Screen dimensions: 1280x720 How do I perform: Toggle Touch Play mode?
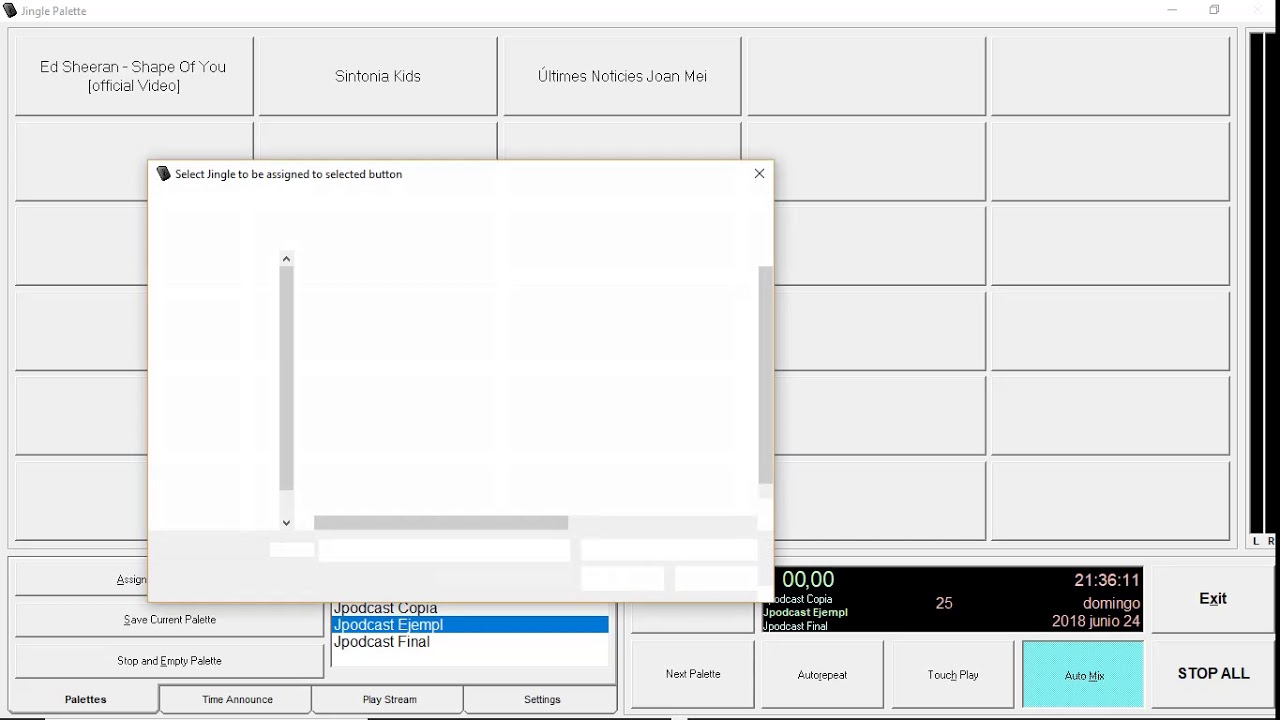point(953,674)
